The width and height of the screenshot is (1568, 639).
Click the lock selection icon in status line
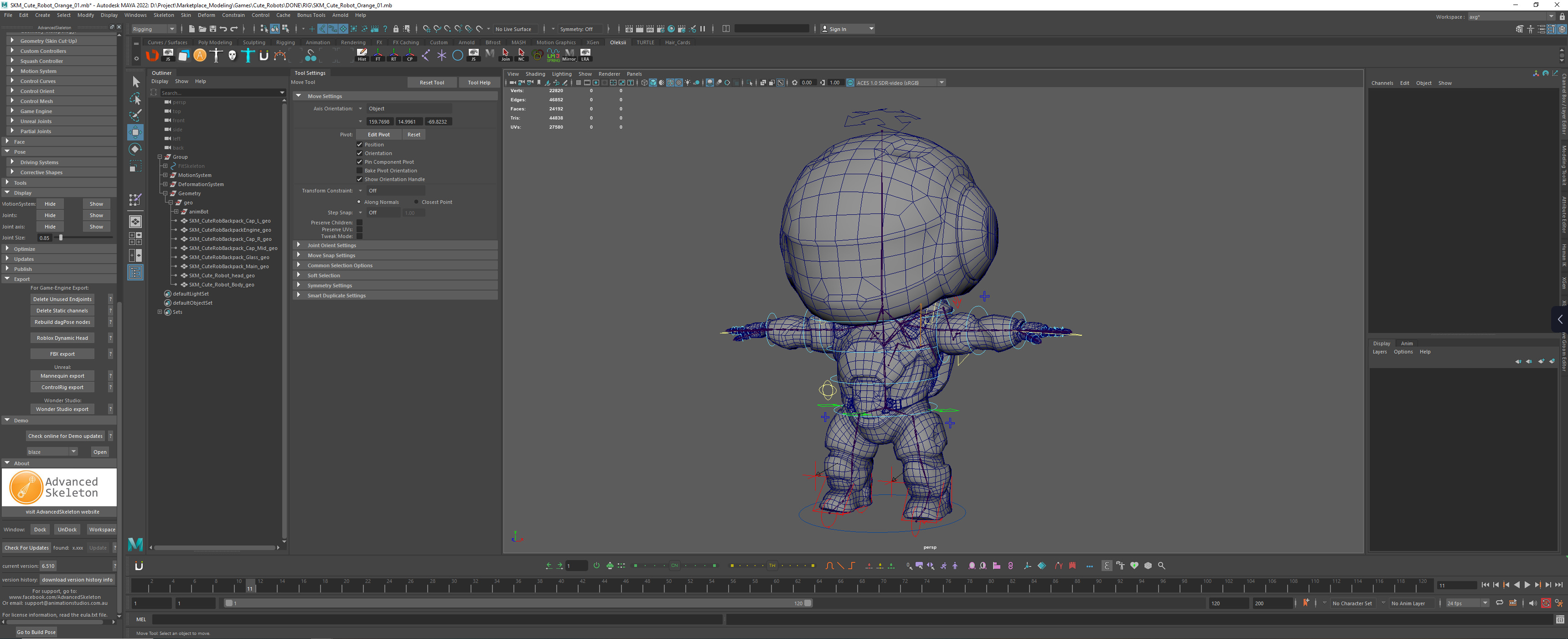(x=396, y=29)
